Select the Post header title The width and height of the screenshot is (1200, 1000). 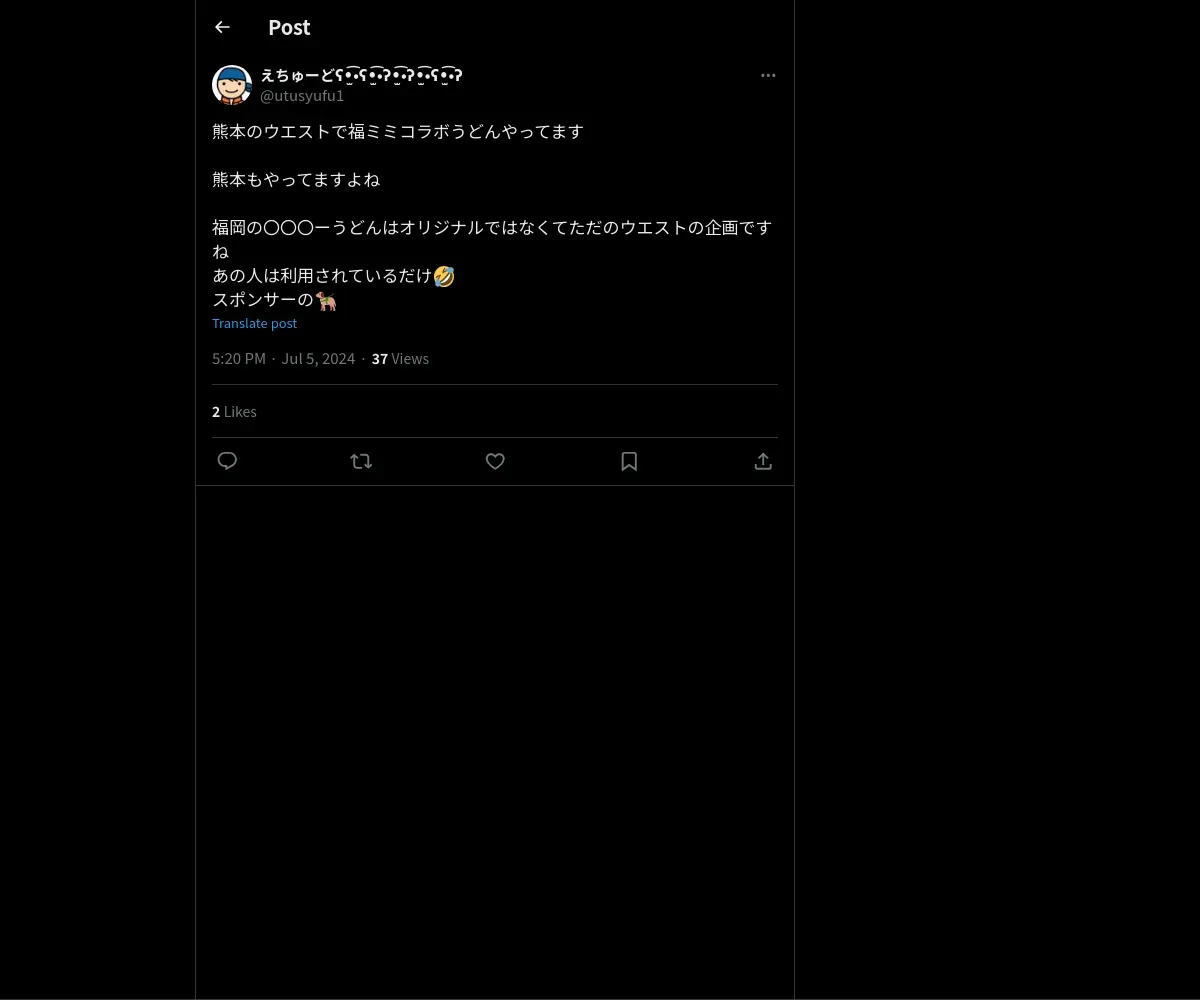pos(289,27)
